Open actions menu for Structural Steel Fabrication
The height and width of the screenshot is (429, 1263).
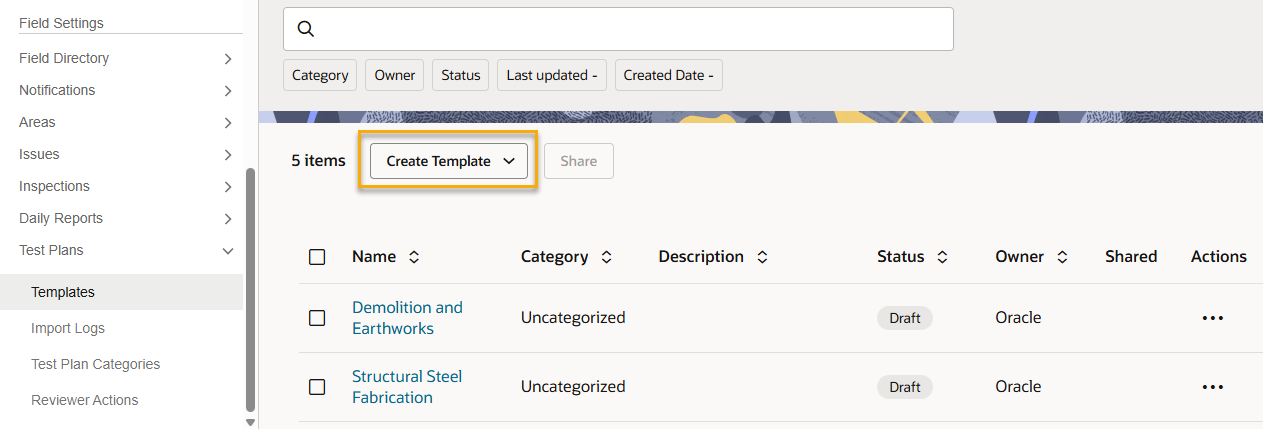point(1212,387)
